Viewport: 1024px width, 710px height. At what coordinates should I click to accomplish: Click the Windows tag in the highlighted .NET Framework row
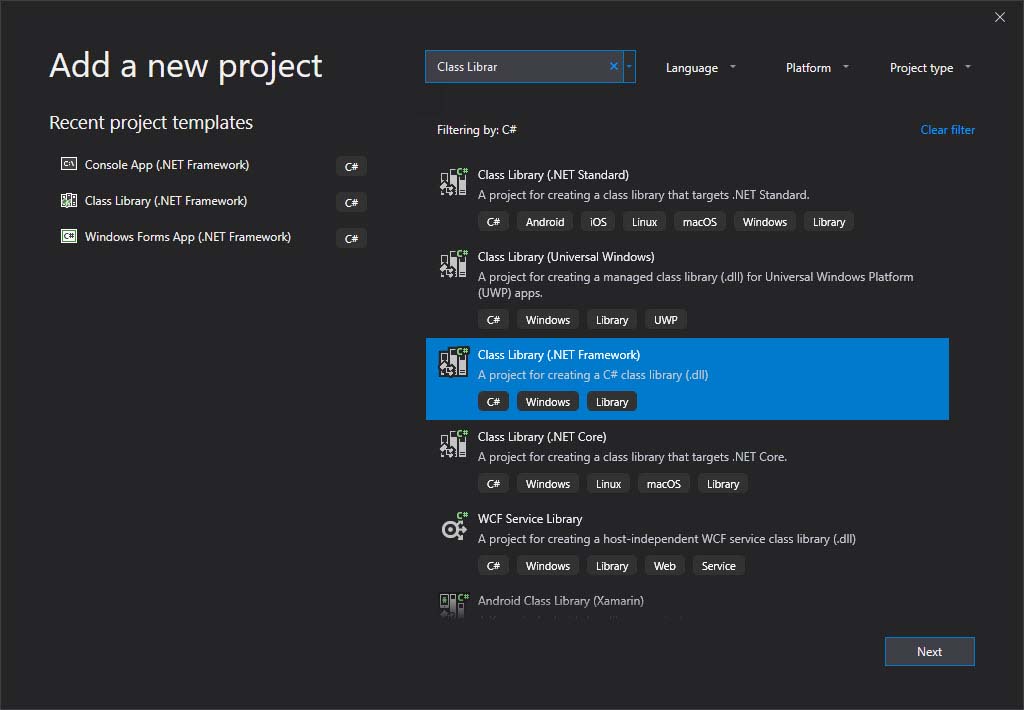[x=547, y=402]
